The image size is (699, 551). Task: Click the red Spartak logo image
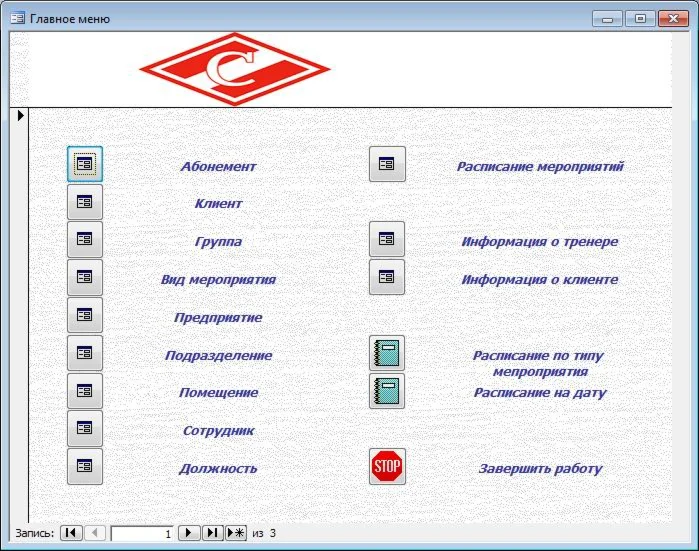(x=234, y=69)
